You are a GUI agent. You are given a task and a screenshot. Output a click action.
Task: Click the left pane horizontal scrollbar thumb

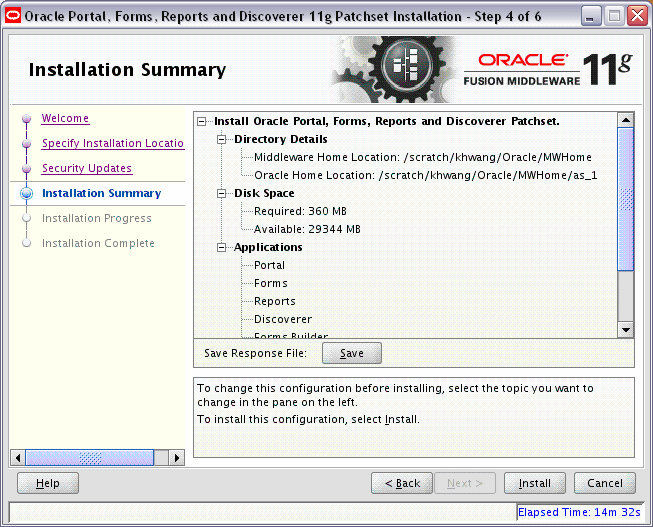[x=90, y=458]
